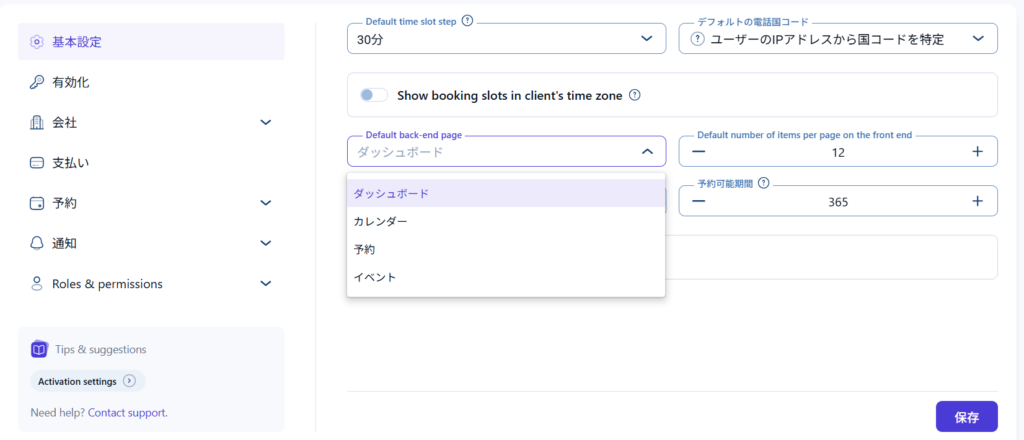Viewport: 1024px width, 440px height.
Task: Increase items per page with plus button
Action: pyautogui.click(x=977, y=151)
